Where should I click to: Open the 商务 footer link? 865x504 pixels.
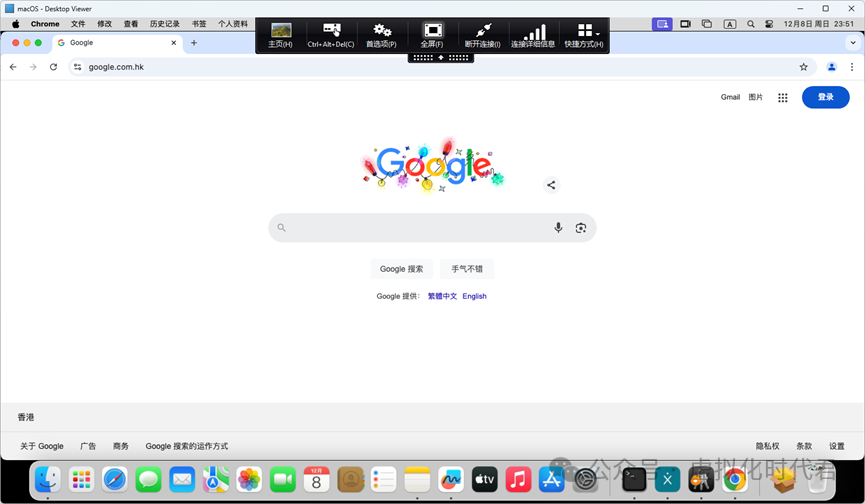click(121, 446)
